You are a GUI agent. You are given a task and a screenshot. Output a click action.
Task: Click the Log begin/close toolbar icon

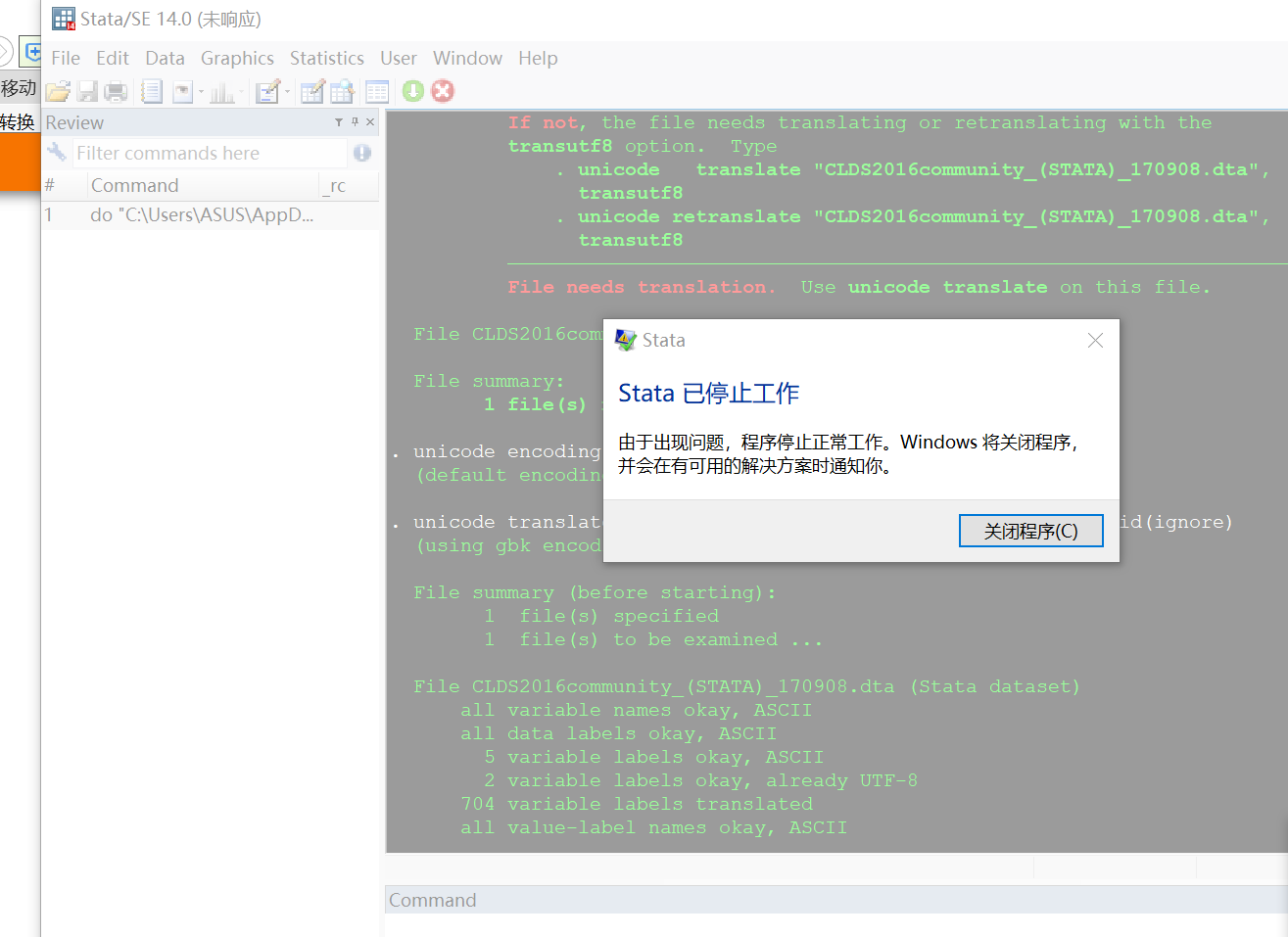(x=151, y=91)
